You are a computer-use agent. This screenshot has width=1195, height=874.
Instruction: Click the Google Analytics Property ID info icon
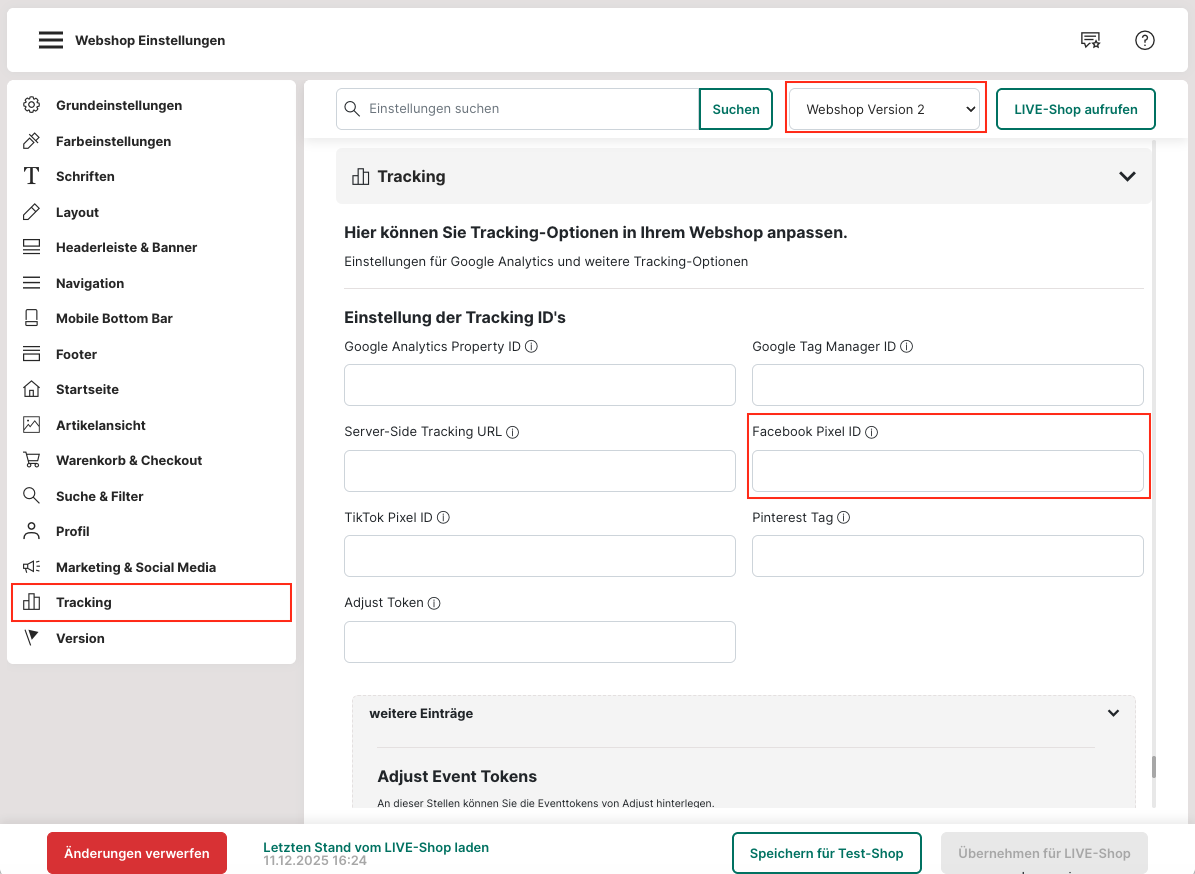click(532, 347)
